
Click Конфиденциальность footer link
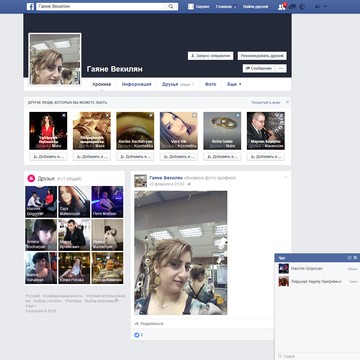pos(63,296)
